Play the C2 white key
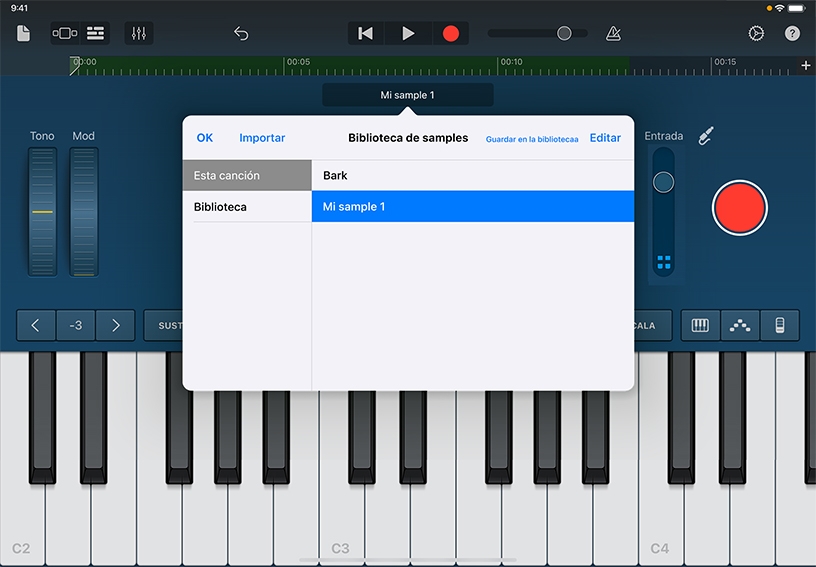Image resolution: width=816 pixels, height=567 pixels. [x=22, y=520]
